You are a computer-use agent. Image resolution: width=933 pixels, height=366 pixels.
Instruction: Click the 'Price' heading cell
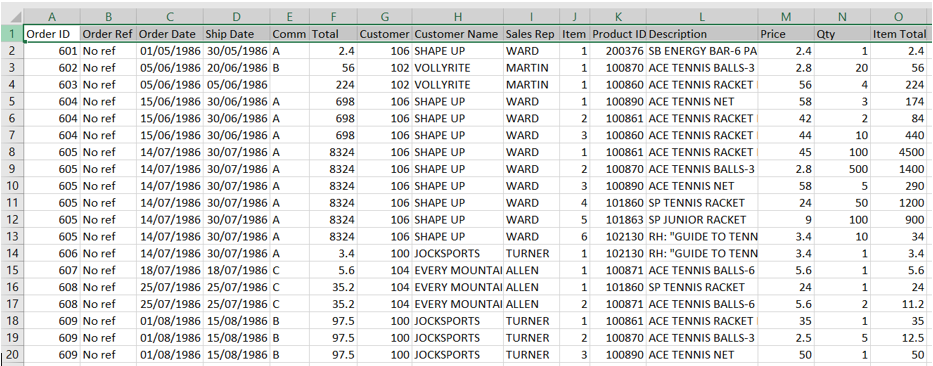coord(787,34)
